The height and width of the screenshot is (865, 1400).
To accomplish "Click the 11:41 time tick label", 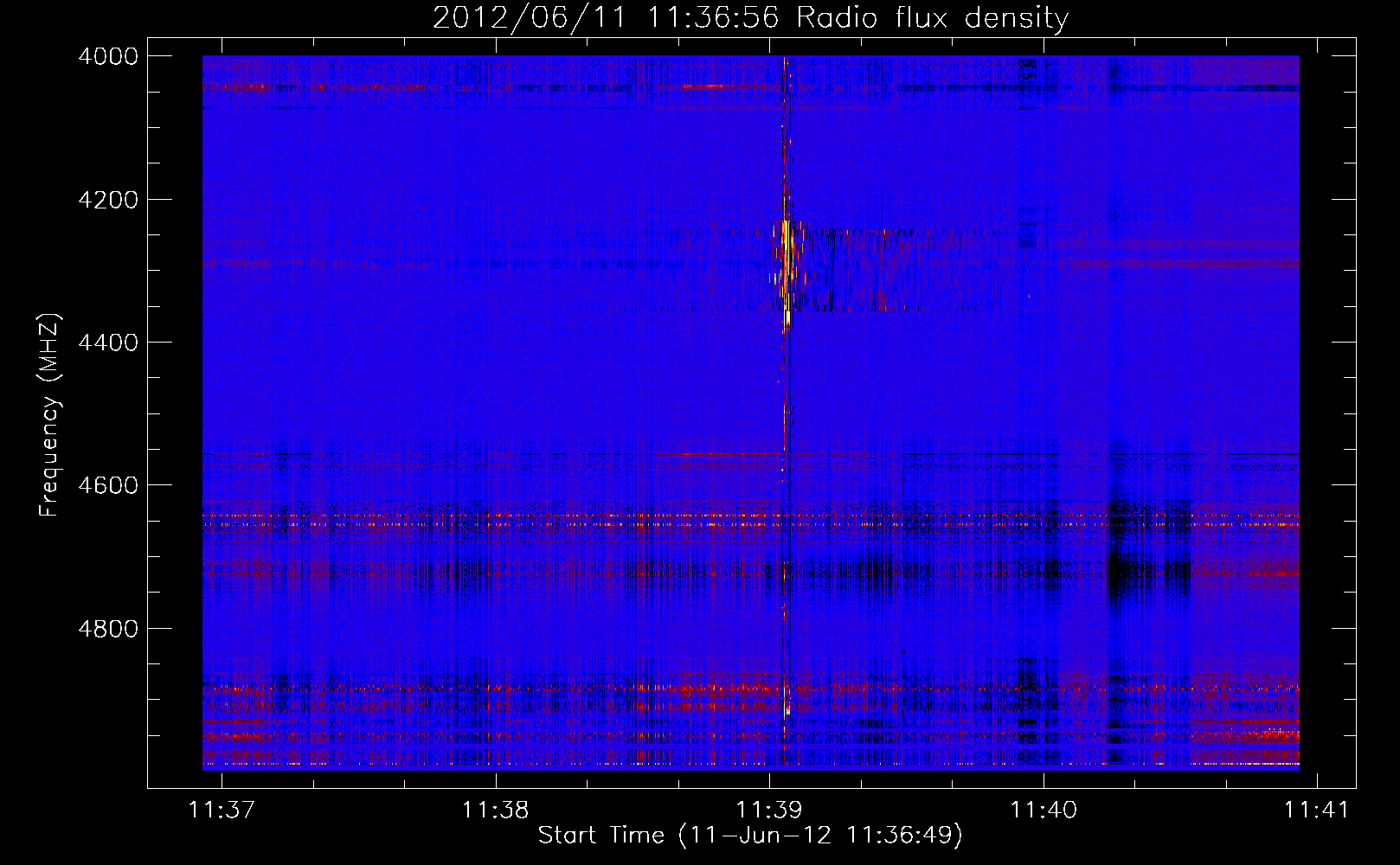I will pos(1316,810).
